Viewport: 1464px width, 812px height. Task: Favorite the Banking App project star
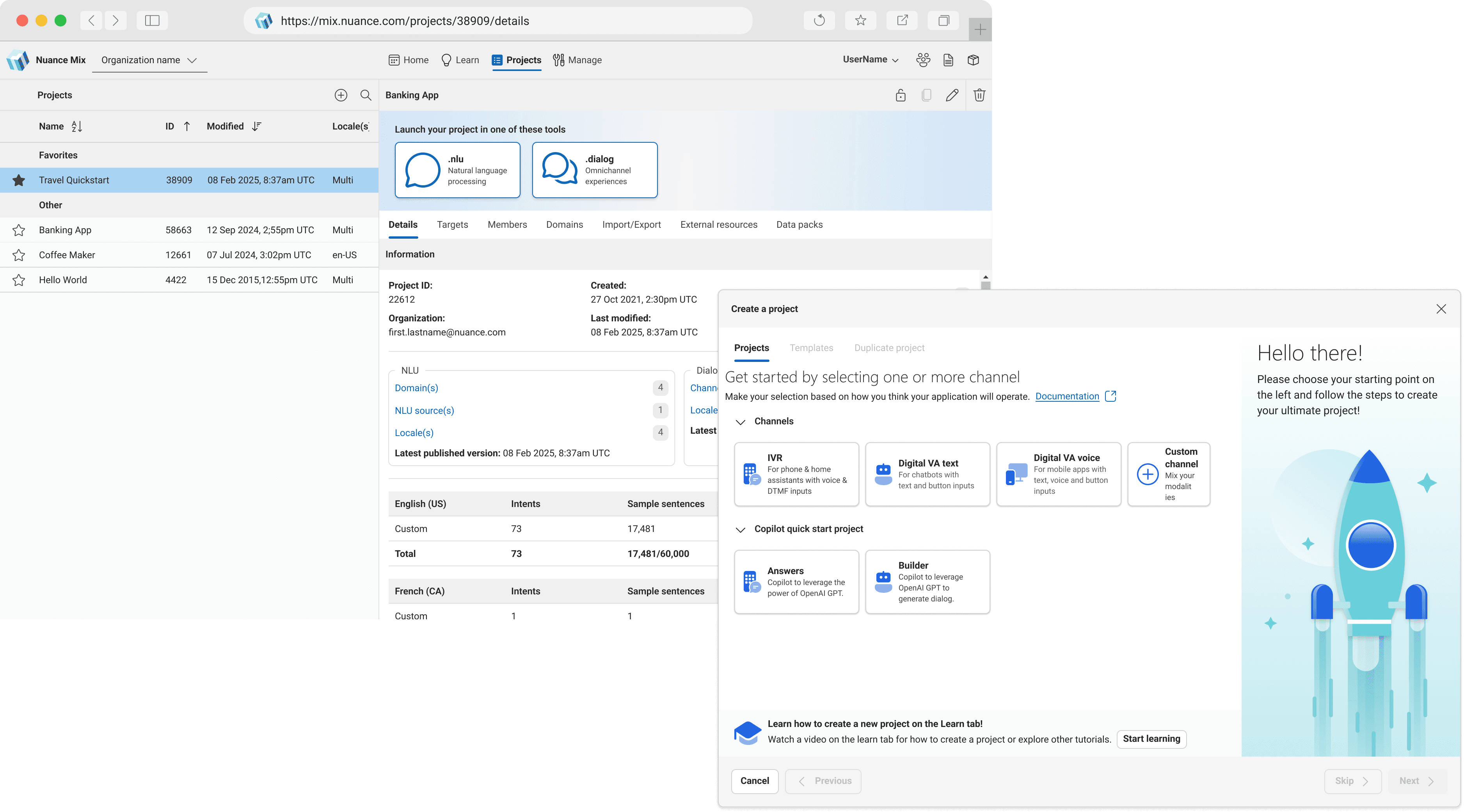click(19, 230)
